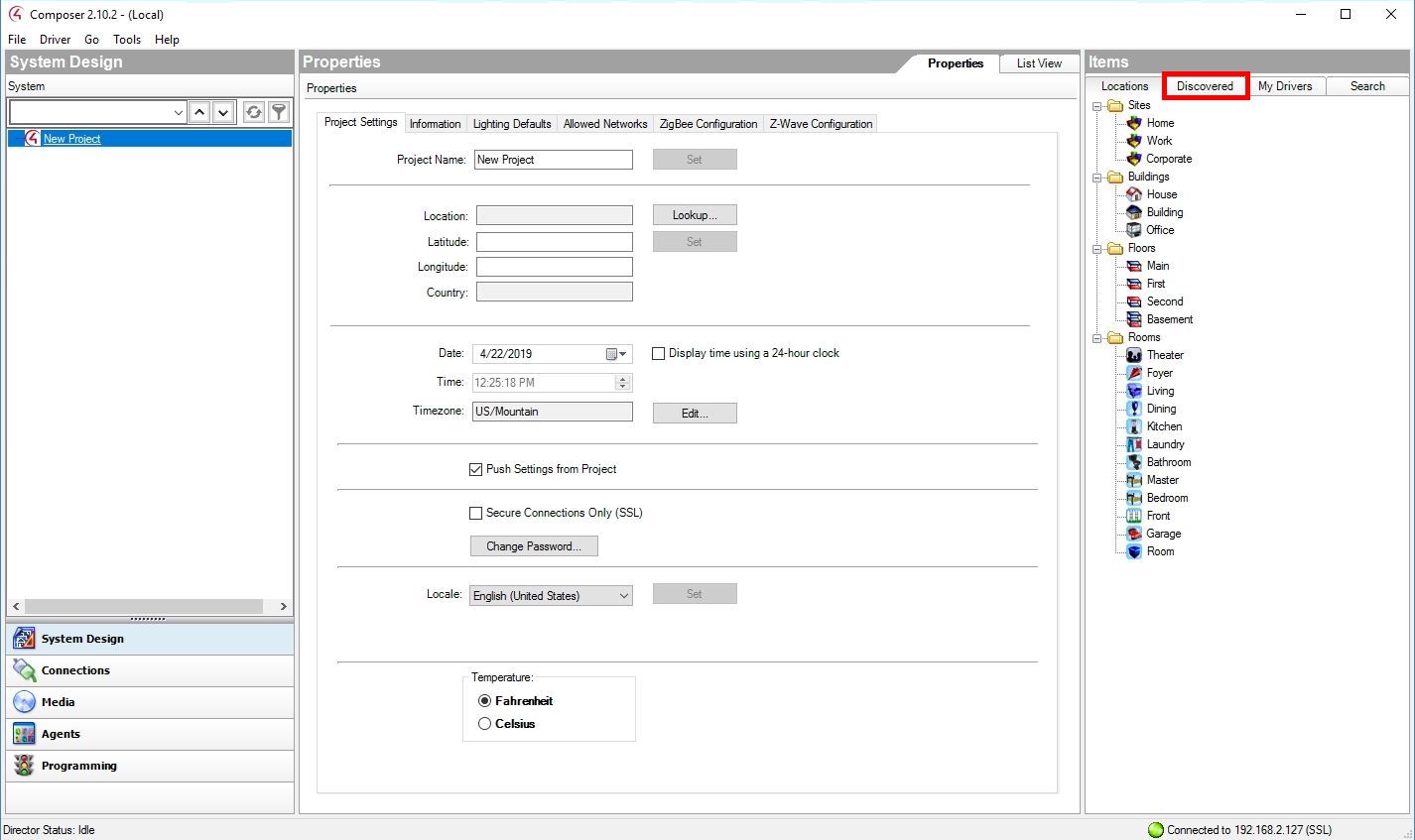Screen dimensions: 1415x840
Task: Click the filter icon in System Design toolbar
Action: [280, 112]
